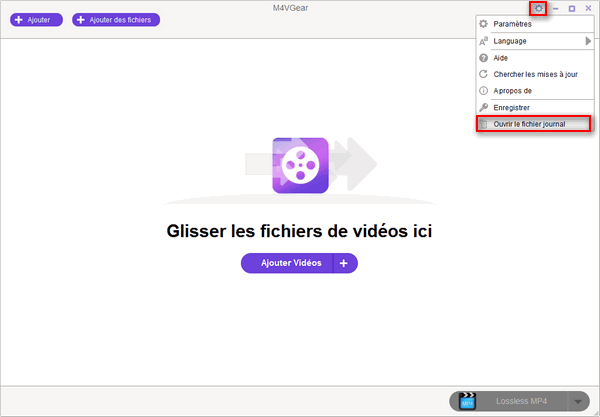
Task: Click the MP4 clapperboard format icon
Action: [x=467, y=401]
